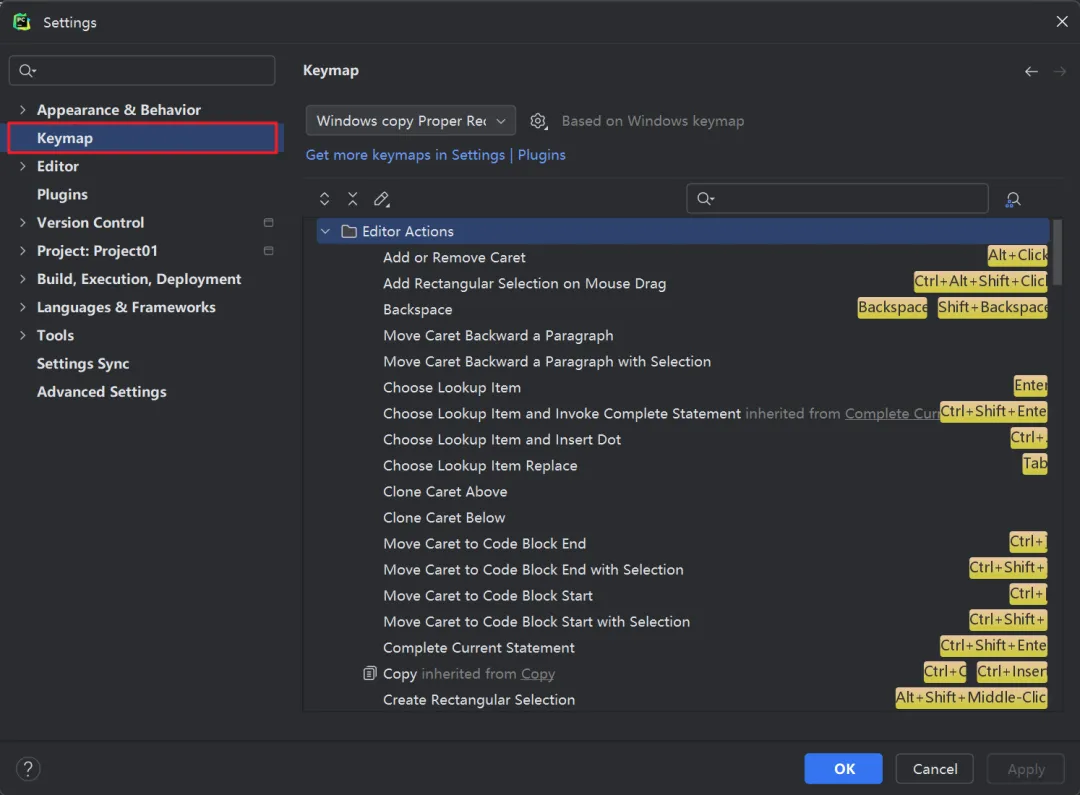Click the back navigation arrow

click(x=1031, y=71)
